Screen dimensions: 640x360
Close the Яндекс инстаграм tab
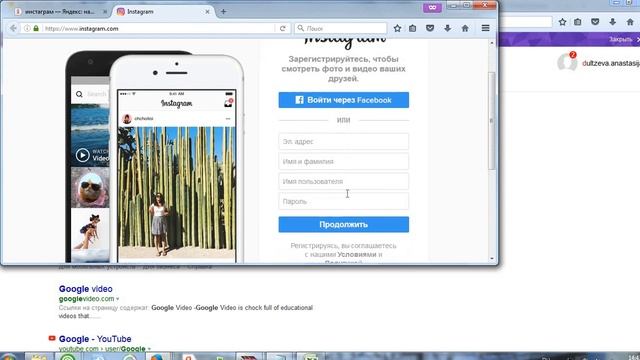105,12
